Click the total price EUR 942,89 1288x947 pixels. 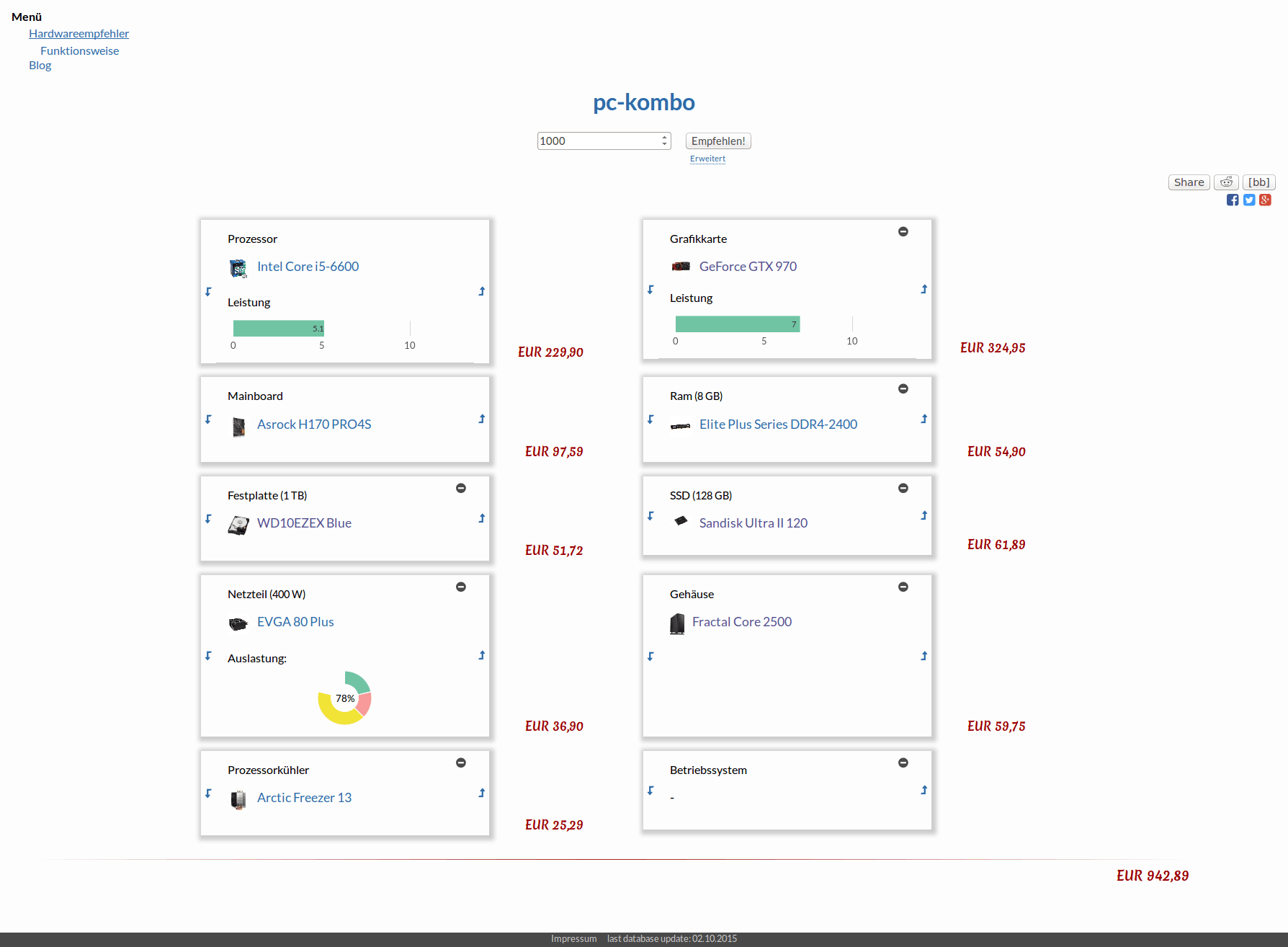(x=1153, y=876)
